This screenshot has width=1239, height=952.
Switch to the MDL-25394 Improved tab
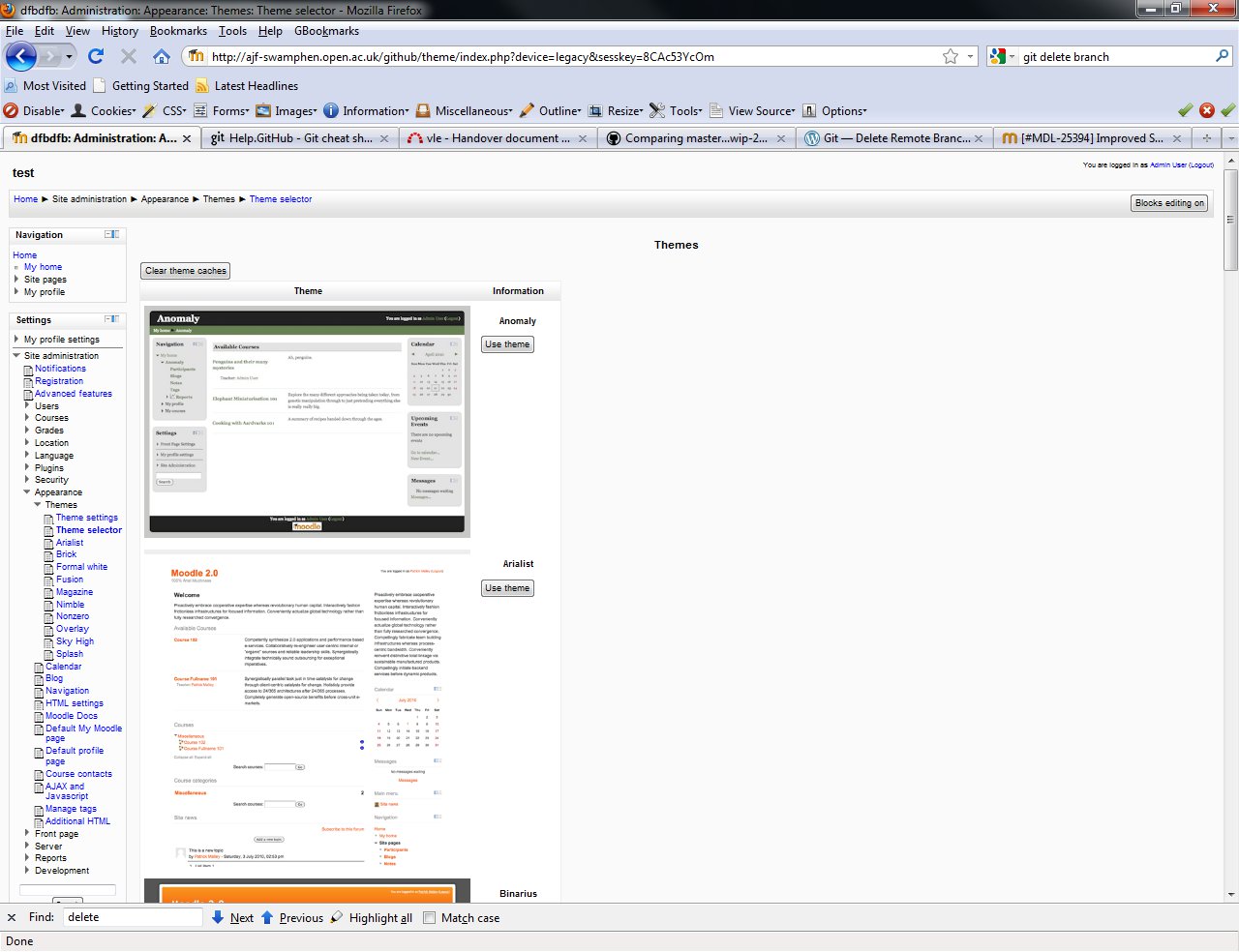click(x=1093, y=138)
